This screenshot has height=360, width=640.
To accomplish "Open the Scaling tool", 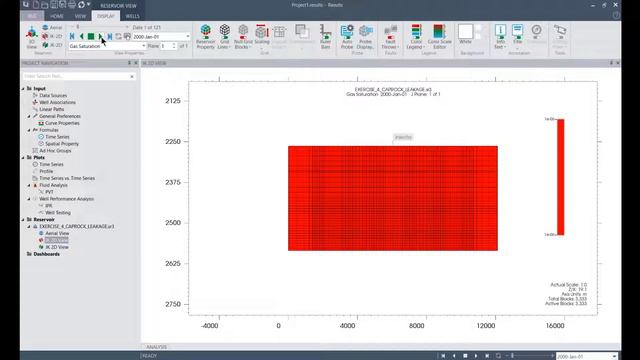I will 262,36.
